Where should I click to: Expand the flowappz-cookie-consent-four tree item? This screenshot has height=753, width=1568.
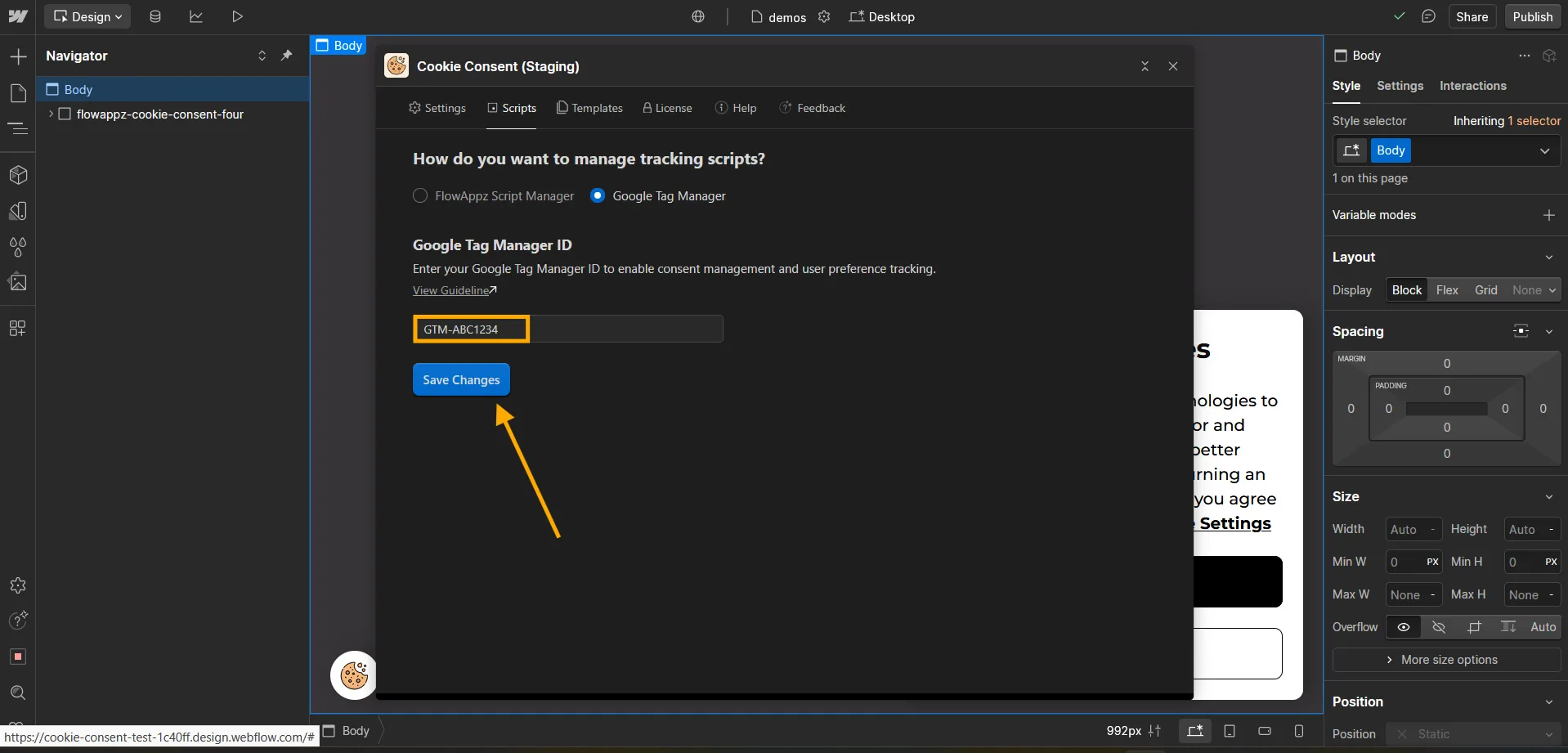click(x=51, y=114)
